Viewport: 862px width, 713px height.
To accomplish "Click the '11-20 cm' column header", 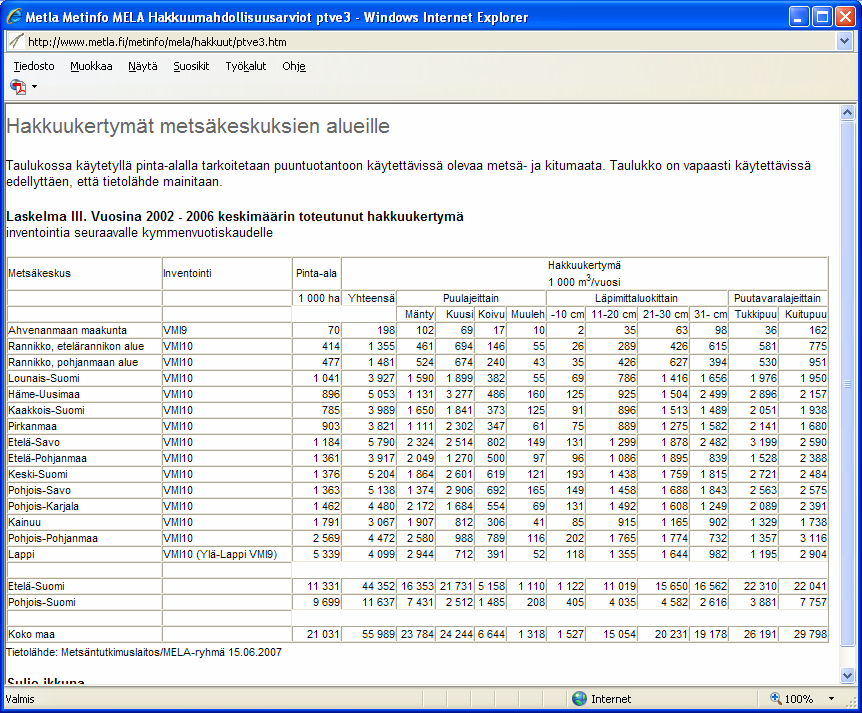I will point(614,314).
